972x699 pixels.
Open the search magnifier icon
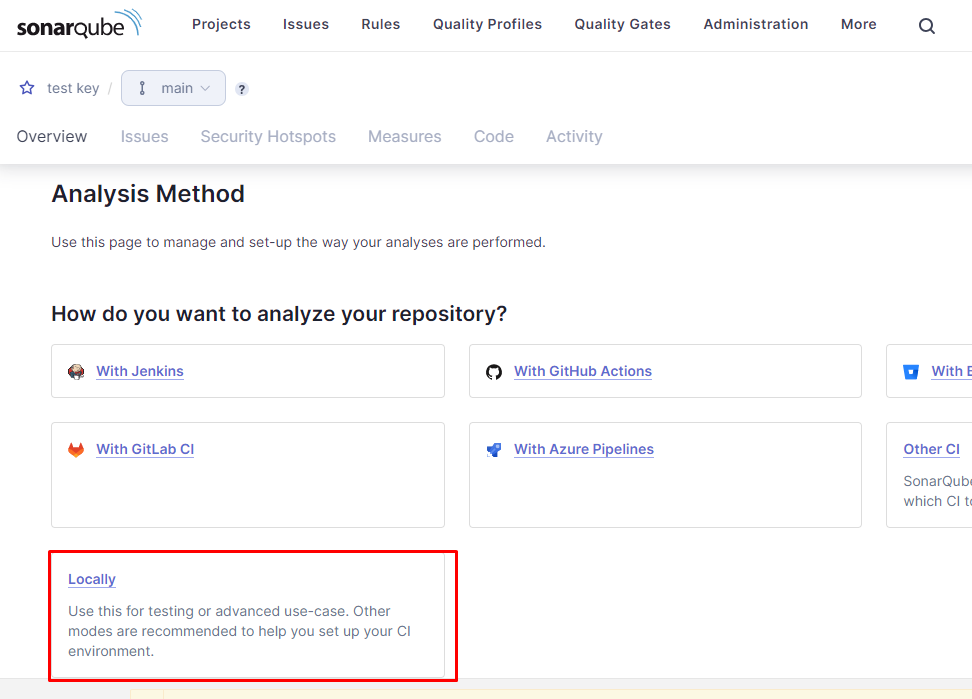[926, 25]
